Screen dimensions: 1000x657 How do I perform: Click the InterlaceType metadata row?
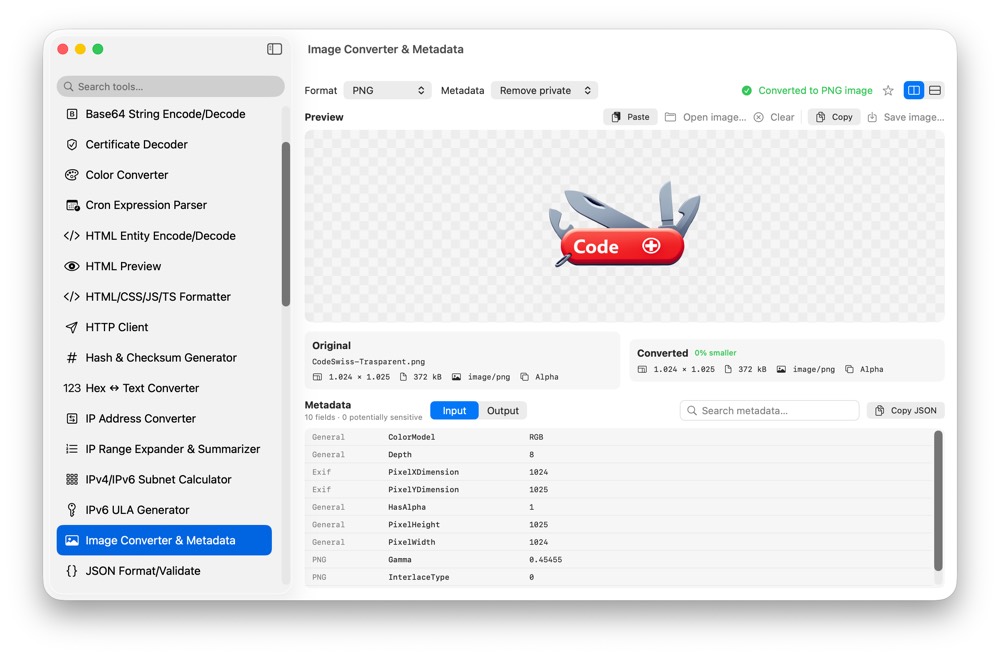[619, 577]
